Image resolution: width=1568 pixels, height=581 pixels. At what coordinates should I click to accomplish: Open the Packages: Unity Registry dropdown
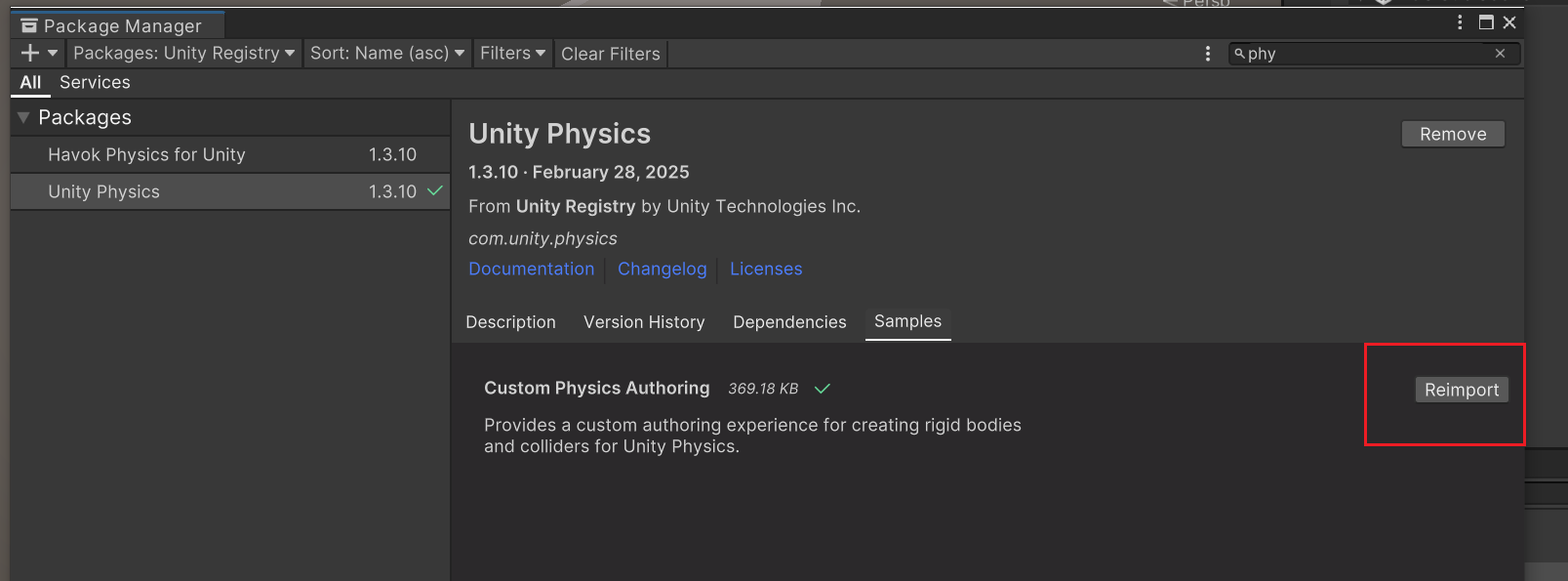183,54
